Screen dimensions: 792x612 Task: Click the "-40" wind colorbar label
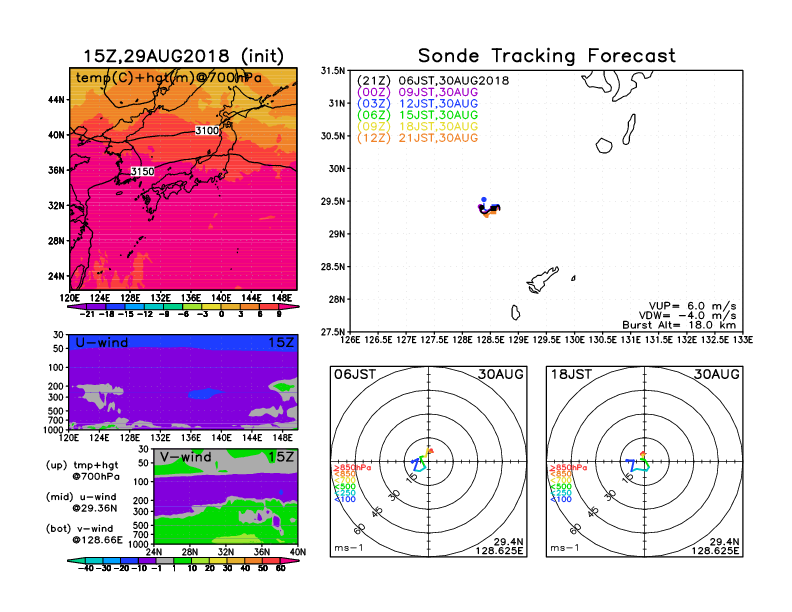click(x=85, y=569)
